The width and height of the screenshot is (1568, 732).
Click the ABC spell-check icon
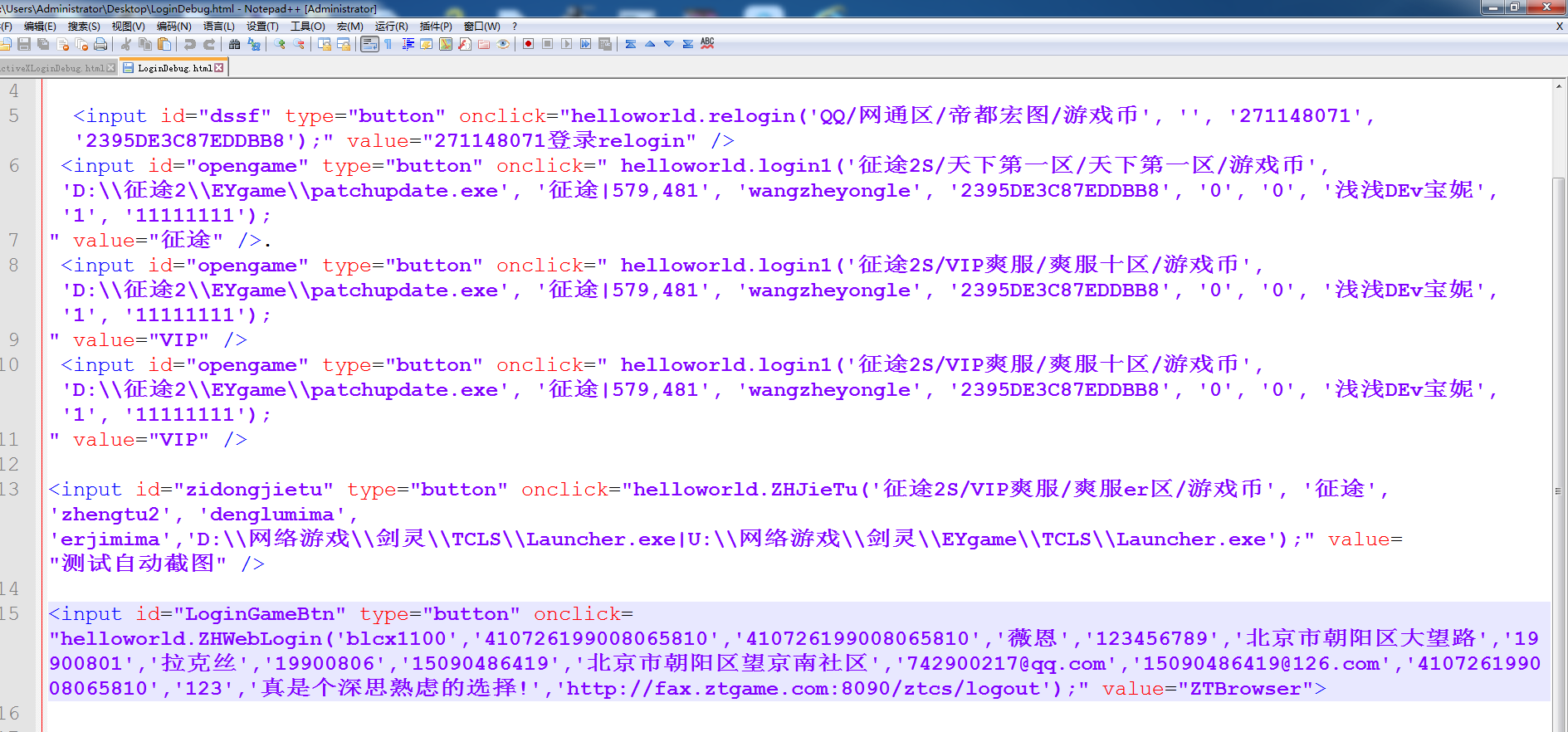tap(707, 43)
